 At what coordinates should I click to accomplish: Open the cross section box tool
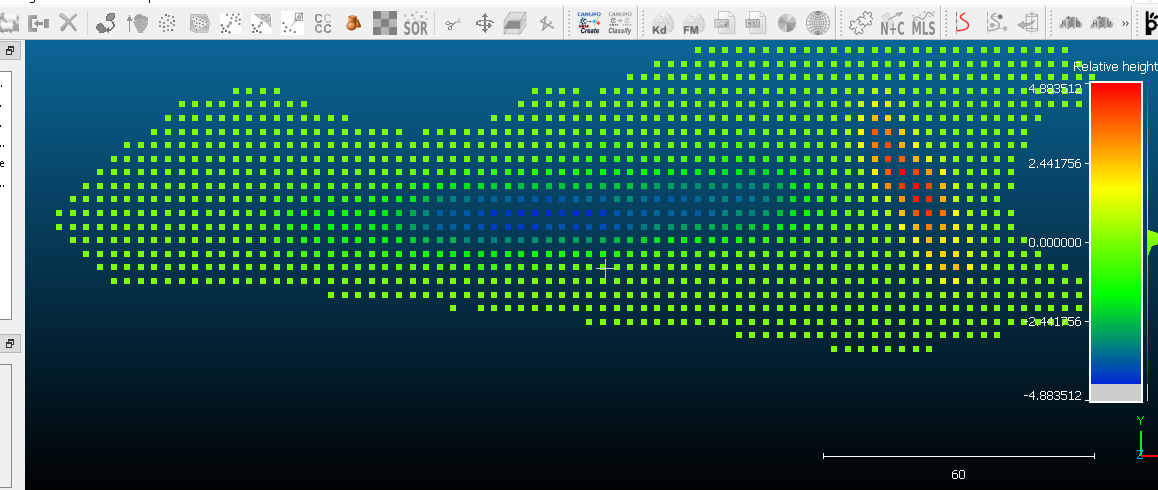(x=515, y=24)
